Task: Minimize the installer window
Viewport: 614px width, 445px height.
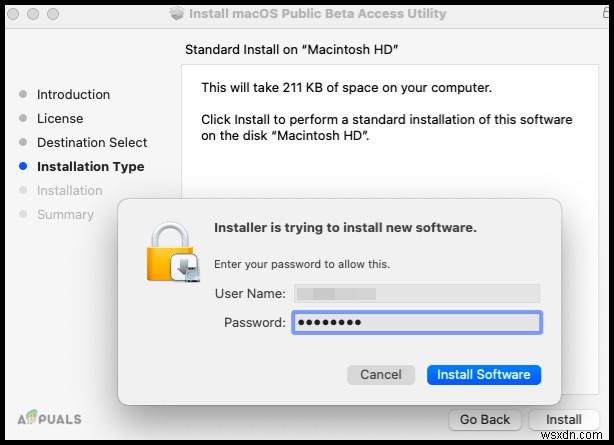Action: click(x=33, y=14)
